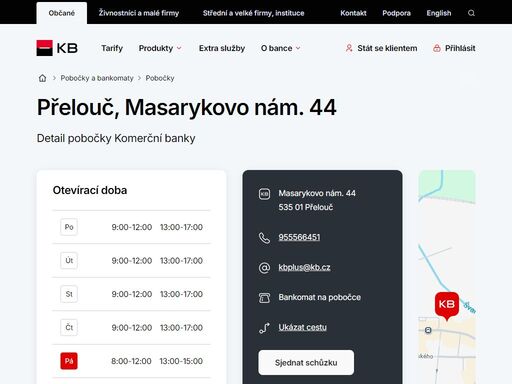The width and height of the screenshot is (512, 384).
Task: Select the Út day badge
Action: (69, 260)
